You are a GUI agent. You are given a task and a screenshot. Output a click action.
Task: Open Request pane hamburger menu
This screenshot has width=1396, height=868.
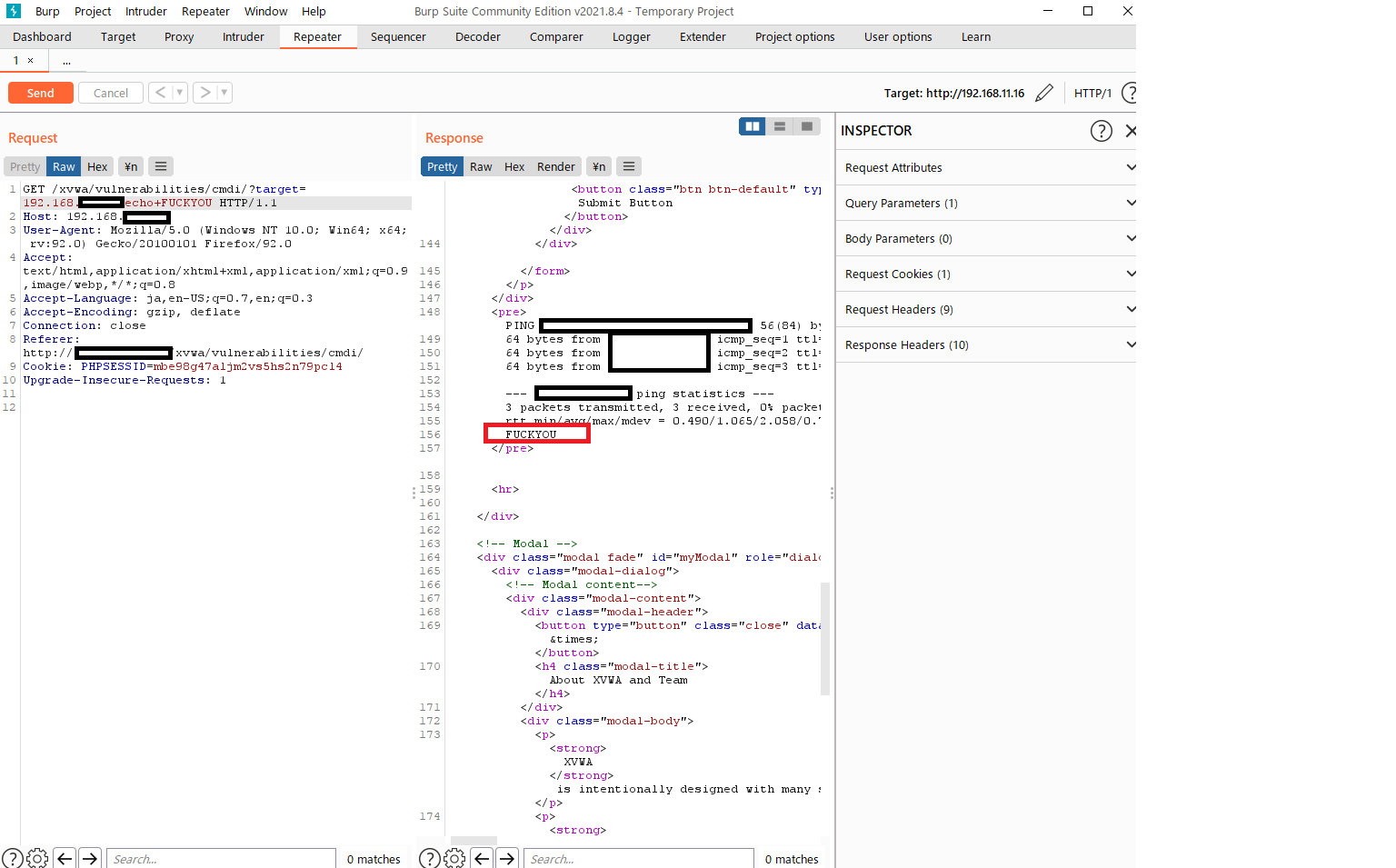(161, 166)
